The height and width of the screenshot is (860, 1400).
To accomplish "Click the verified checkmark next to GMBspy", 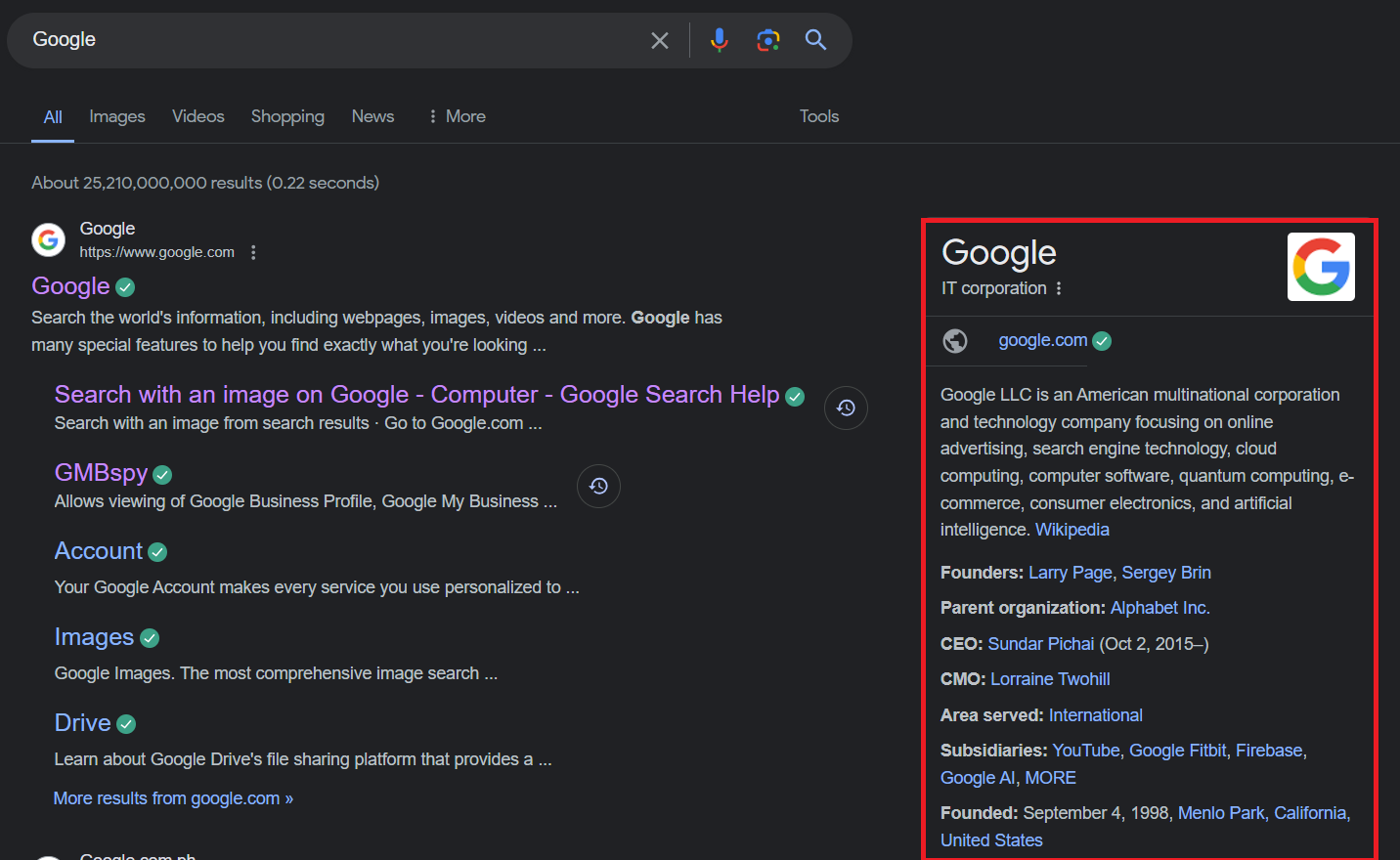I will pos(162,475).
